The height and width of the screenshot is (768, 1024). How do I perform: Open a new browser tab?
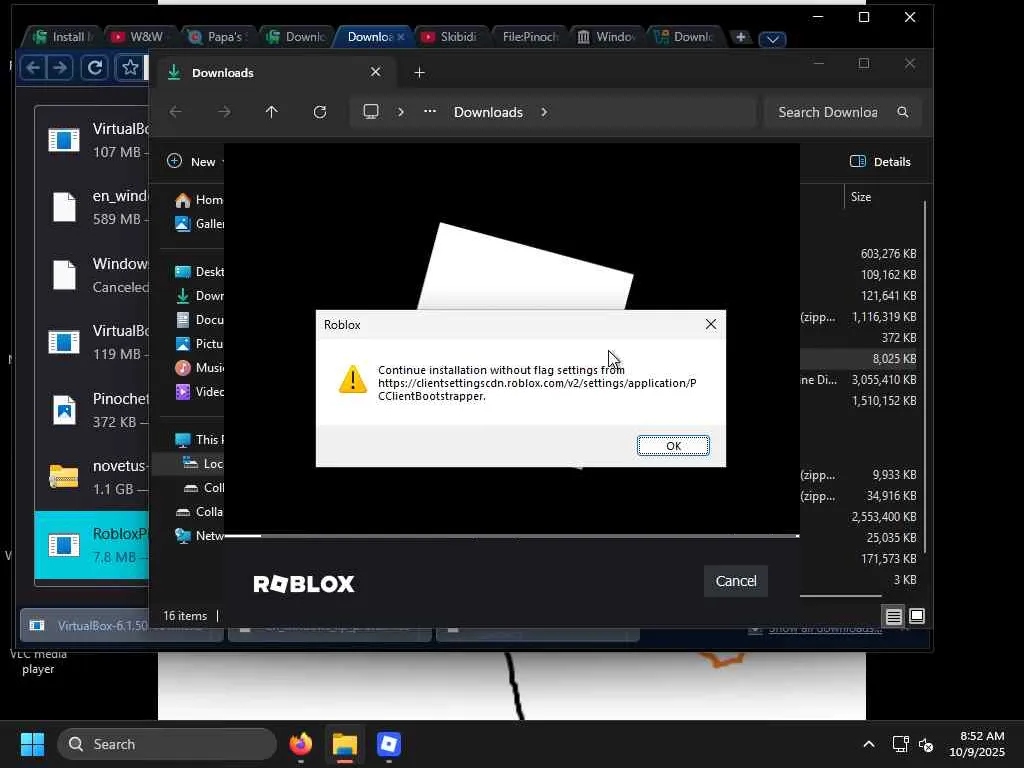[741, 37]
